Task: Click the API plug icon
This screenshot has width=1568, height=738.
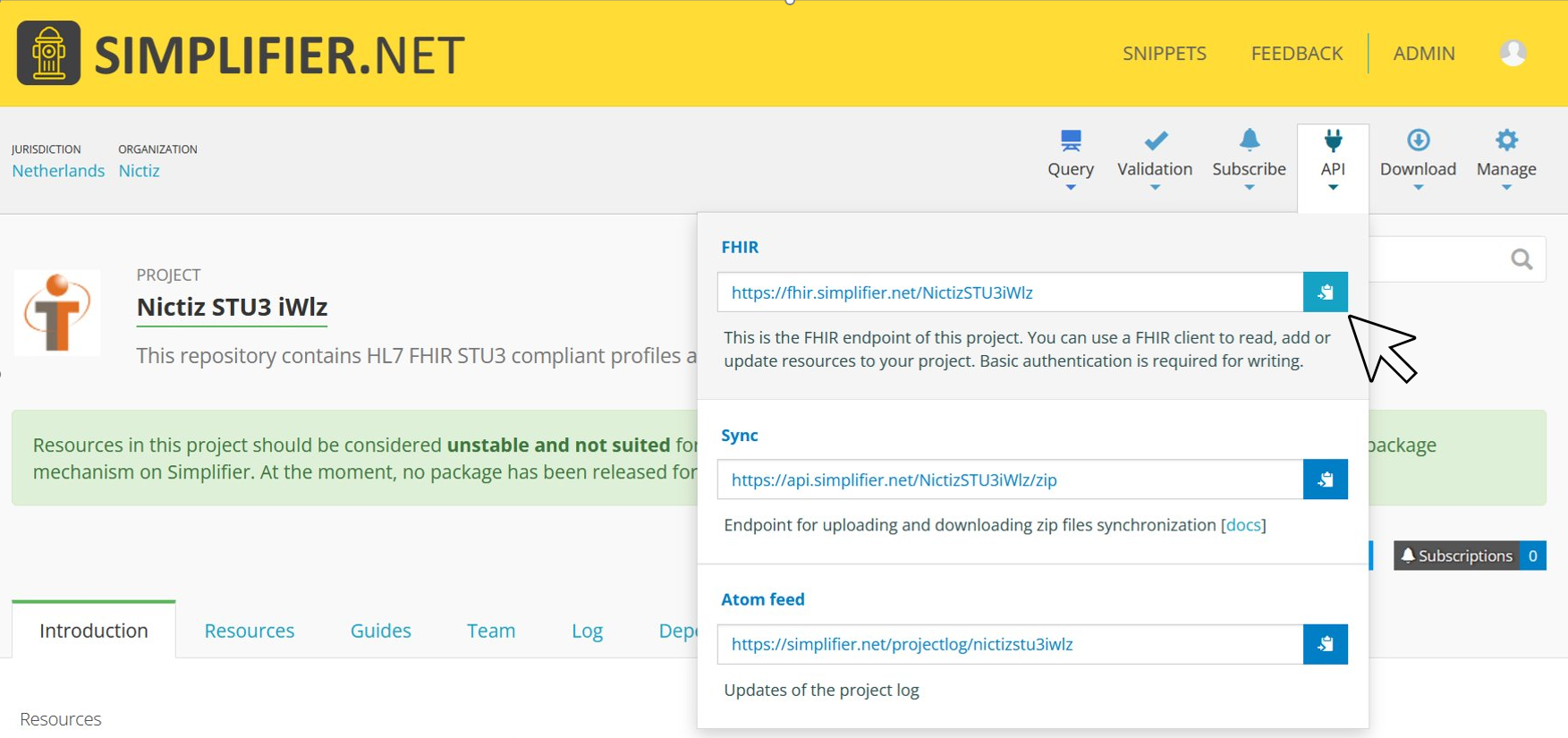Action: (1333, 140)
